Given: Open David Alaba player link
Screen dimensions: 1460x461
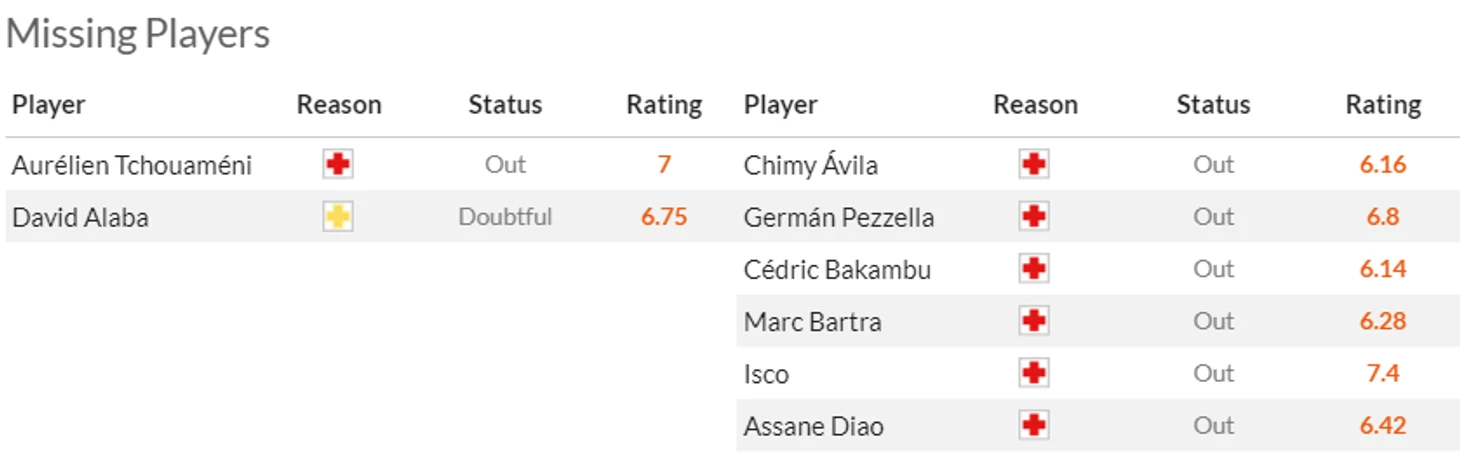Looking at the screenshot, I should tap(80, 217).
